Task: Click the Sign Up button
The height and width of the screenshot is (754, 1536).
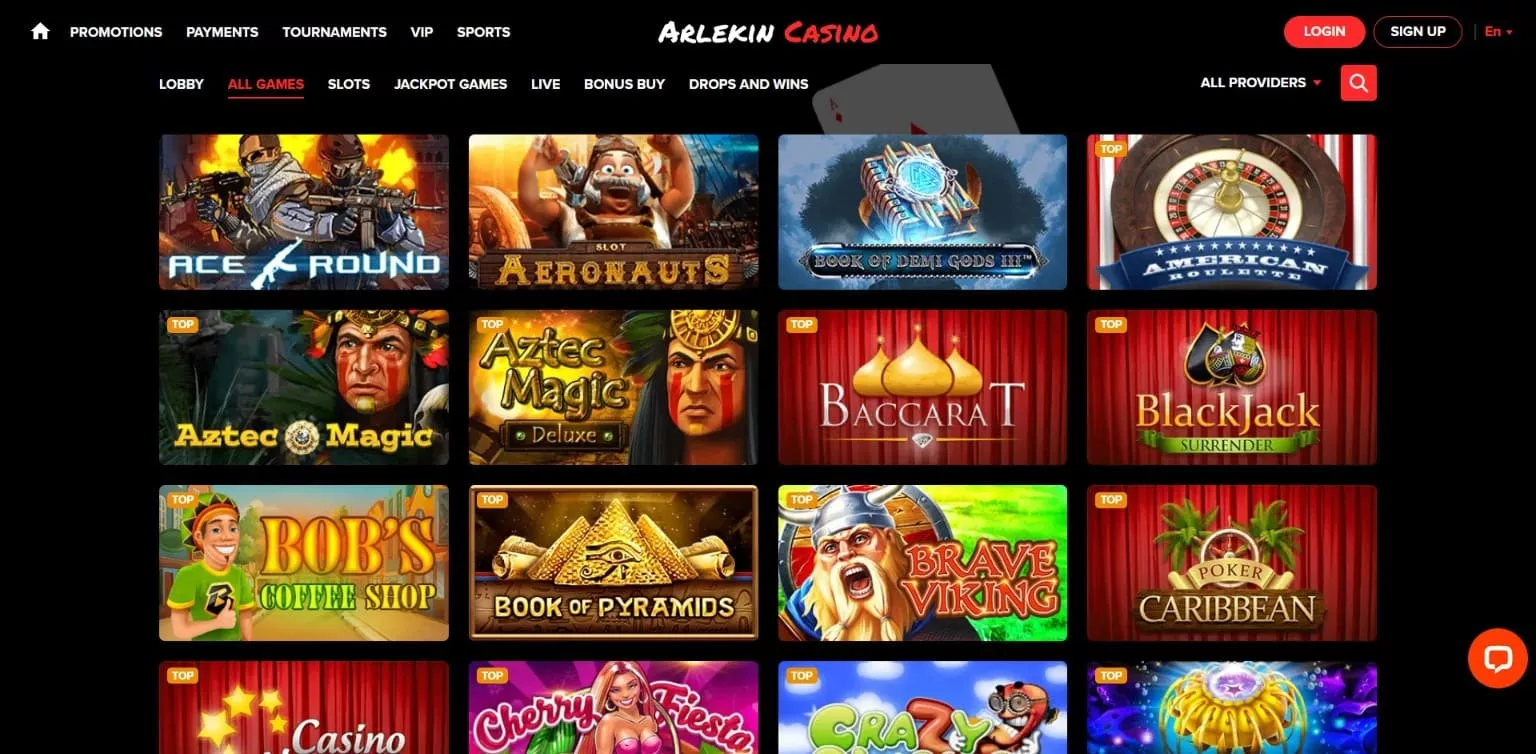Action: (x=1417, y=31)
